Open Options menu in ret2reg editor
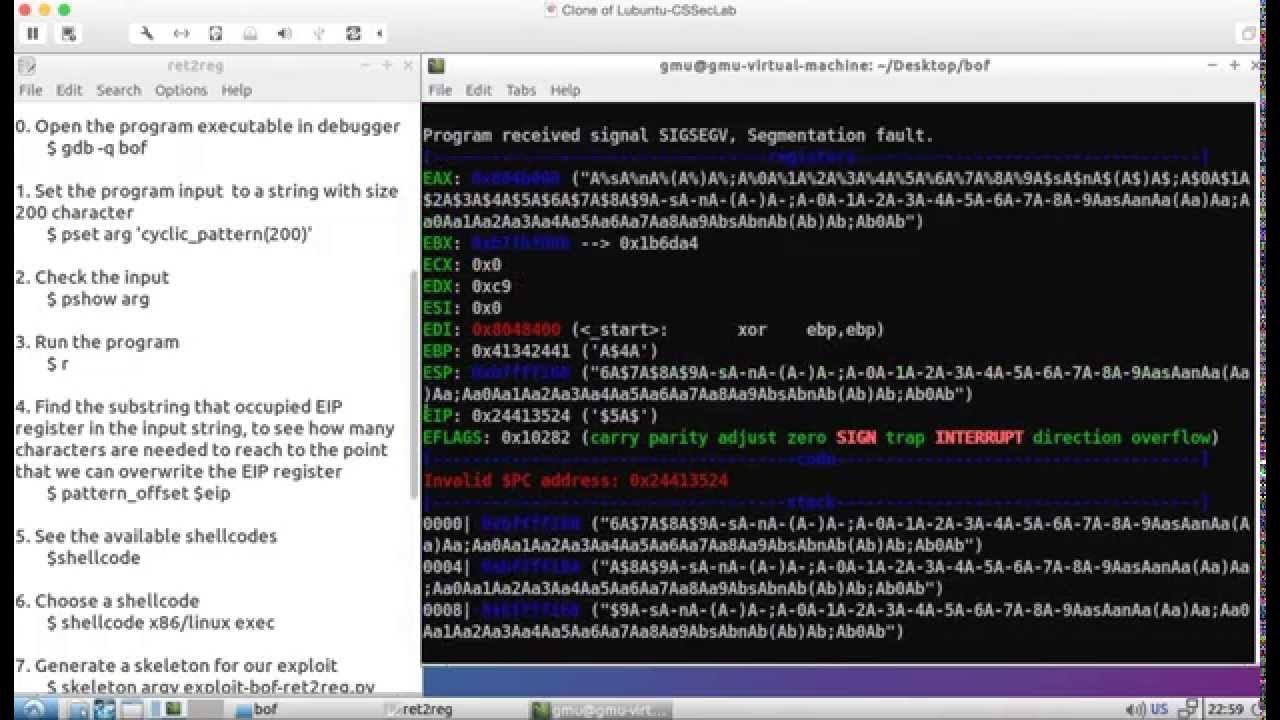 click(x=181, y=90)
